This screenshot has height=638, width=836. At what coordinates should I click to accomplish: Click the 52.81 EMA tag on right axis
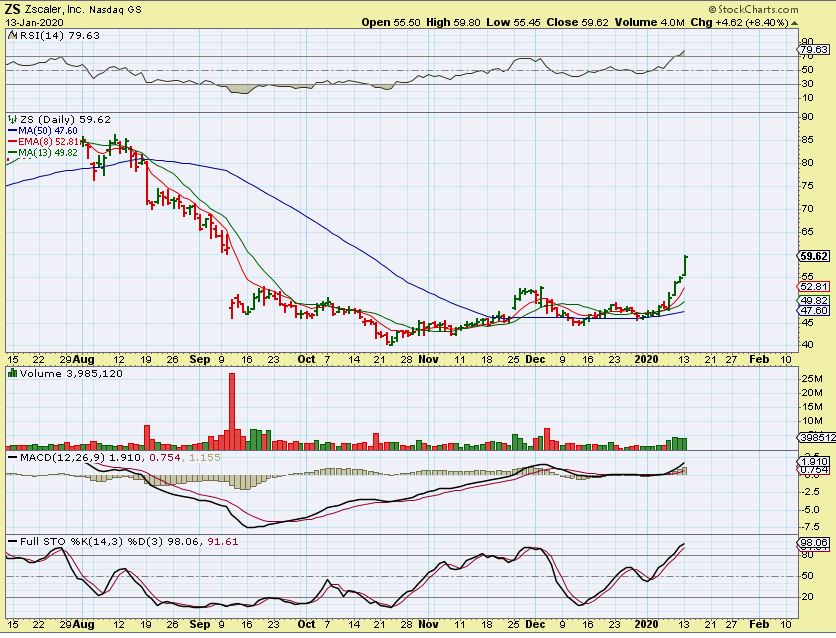click(x=814, y=287)
